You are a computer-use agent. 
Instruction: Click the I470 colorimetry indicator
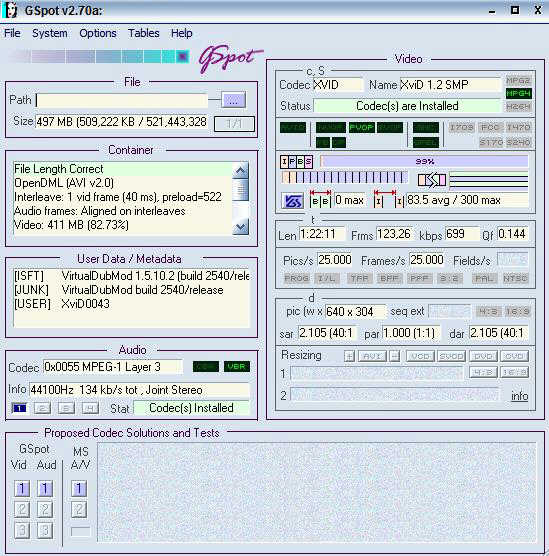tap(518, 127)
